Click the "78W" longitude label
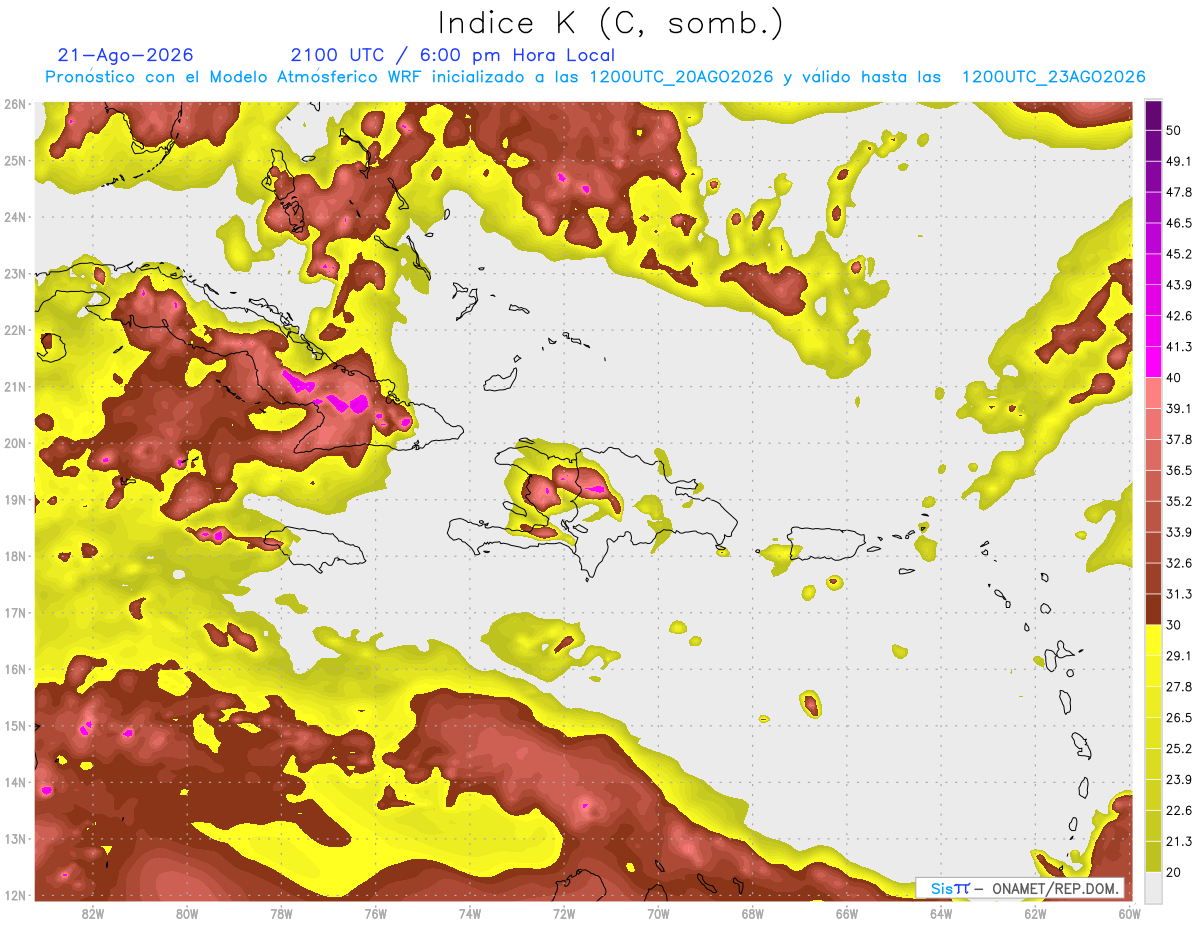 point(281,913)
